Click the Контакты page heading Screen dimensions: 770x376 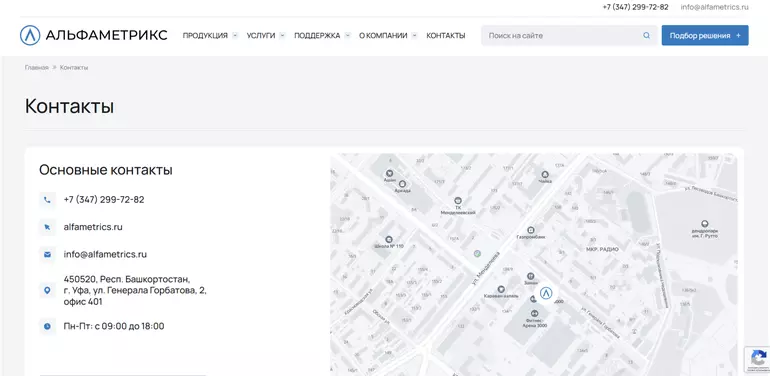(x=69, y=107)
